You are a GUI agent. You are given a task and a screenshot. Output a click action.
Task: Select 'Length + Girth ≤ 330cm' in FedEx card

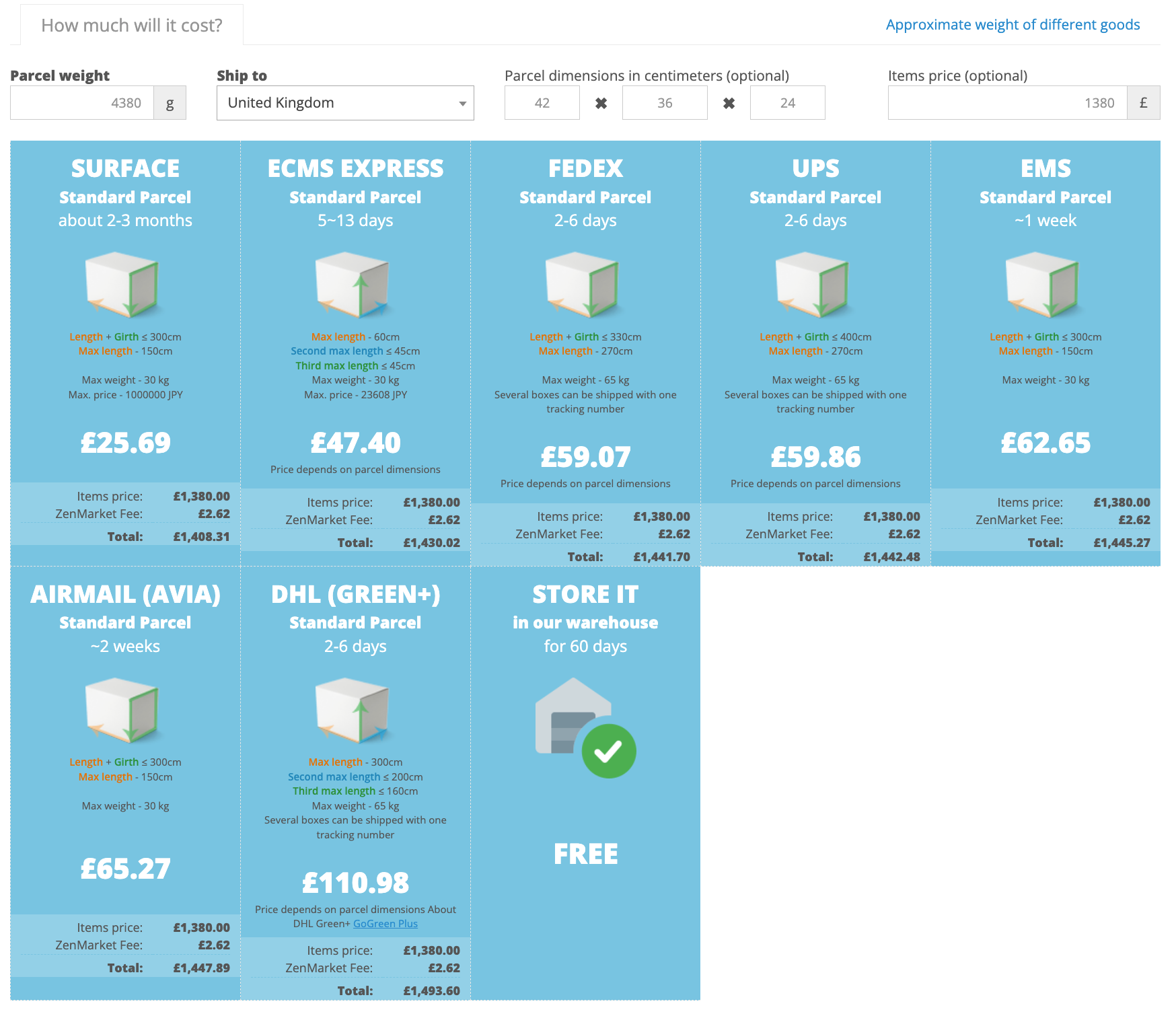[586, 337]
